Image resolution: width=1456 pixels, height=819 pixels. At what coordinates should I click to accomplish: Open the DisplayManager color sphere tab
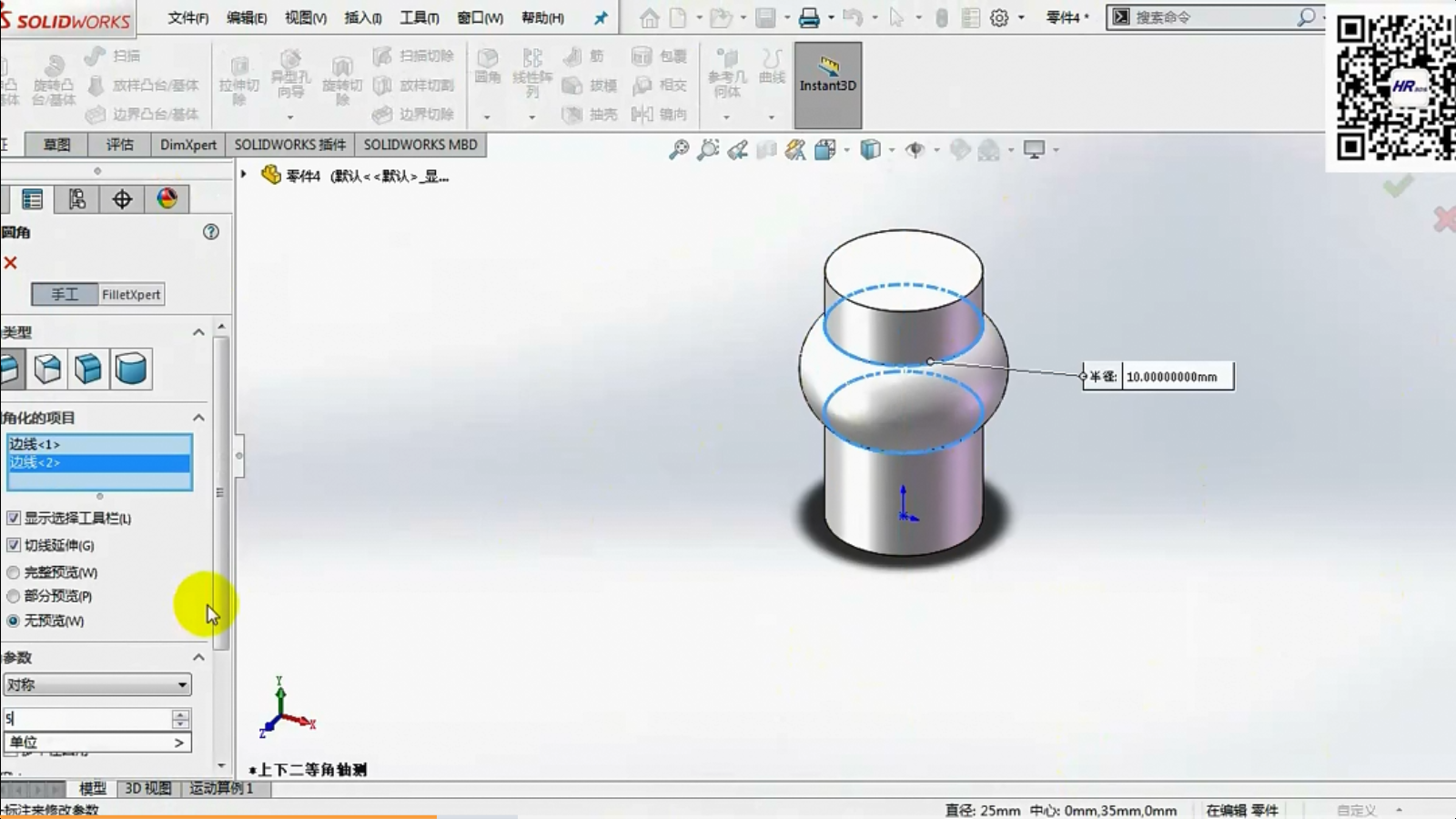click(167, 199)
